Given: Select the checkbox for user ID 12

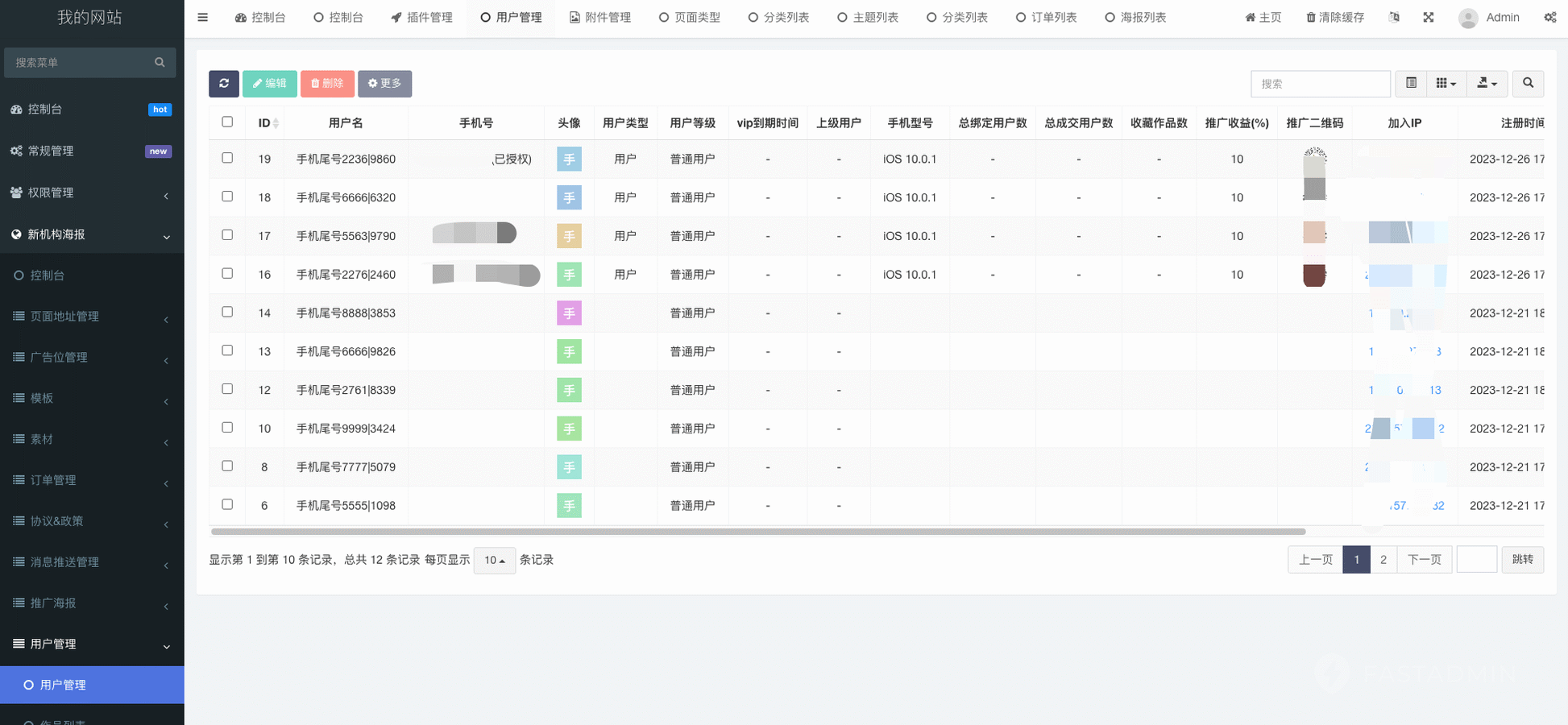Looking at the screenshot, I should (x=227, y=389).
